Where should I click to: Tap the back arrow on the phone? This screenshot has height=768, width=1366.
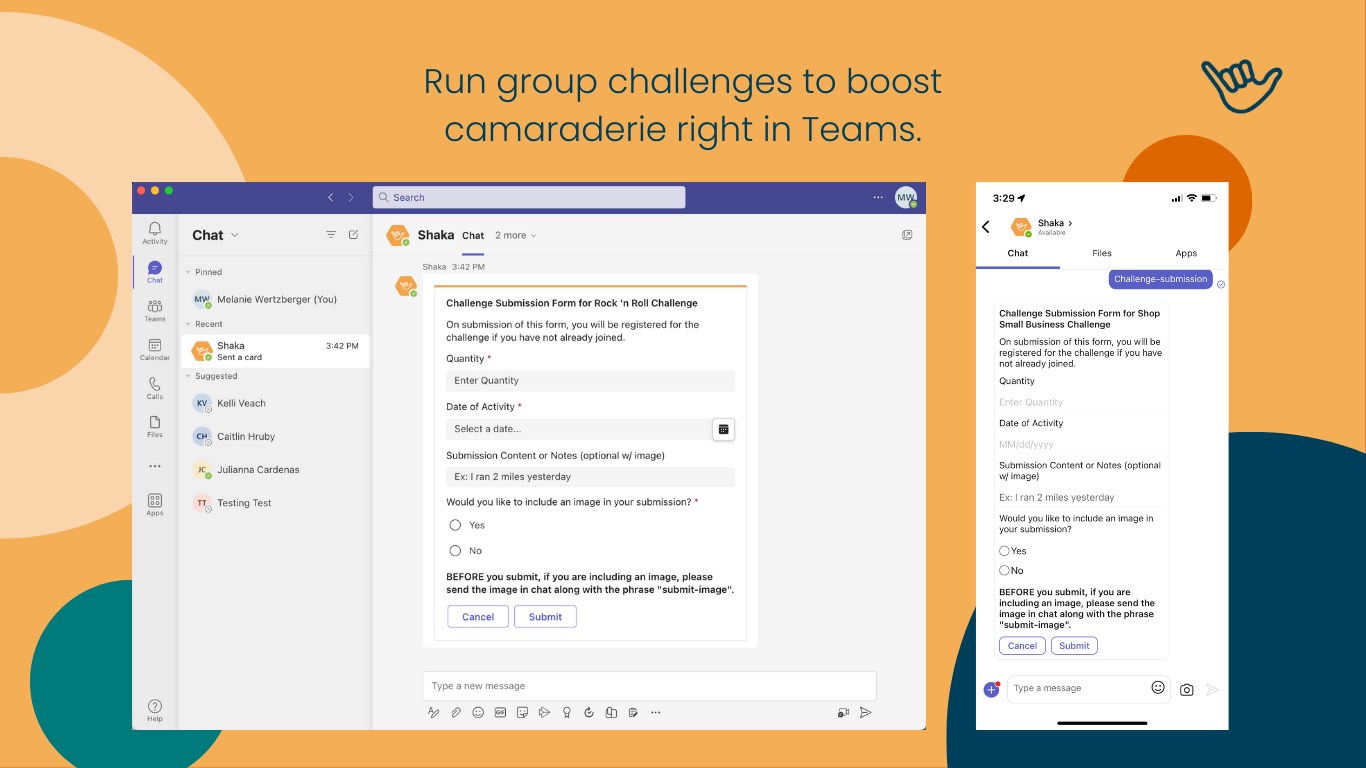coord(986,227)
